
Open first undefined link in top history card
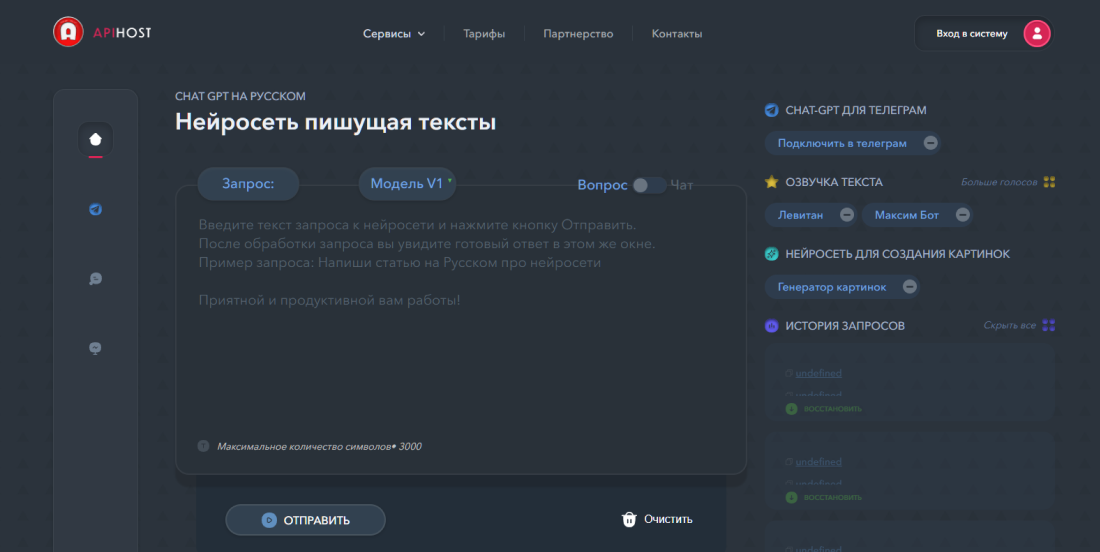[818, 373]
